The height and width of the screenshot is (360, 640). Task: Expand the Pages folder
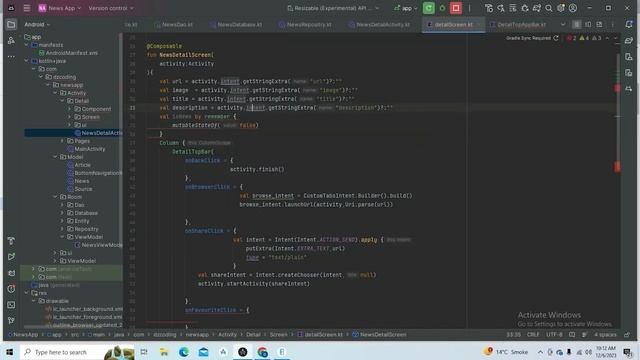coord(62,141)
